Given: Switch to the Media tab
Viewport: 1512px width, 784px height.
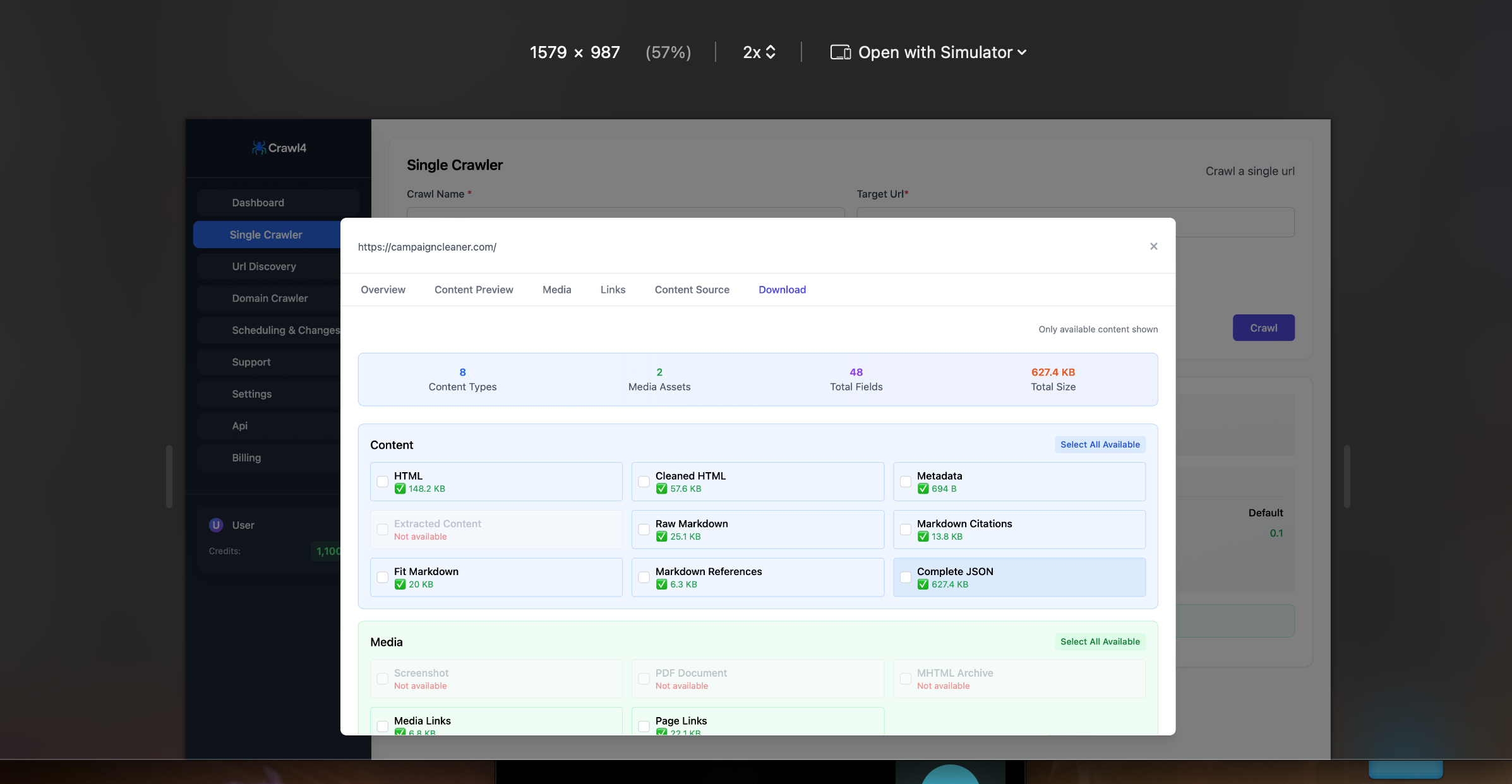Looking at the screenshot, I should click(x=556, y=290).
